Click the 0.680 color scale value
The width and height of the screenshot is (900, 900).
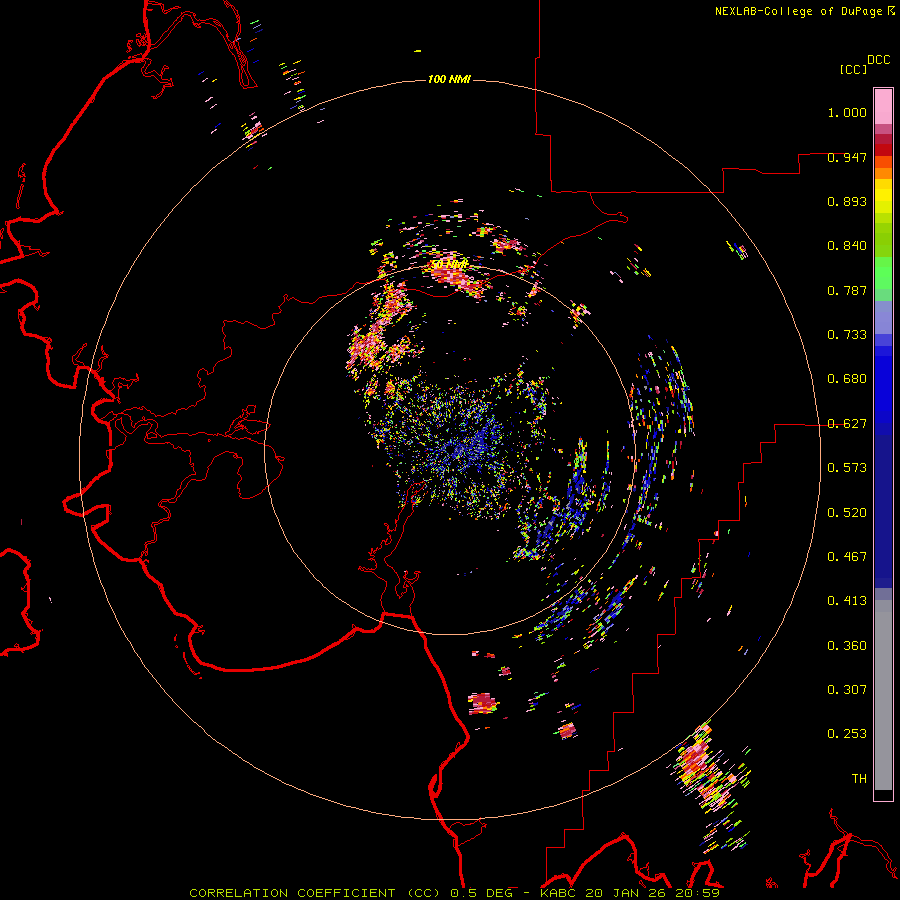click(847, 379)
